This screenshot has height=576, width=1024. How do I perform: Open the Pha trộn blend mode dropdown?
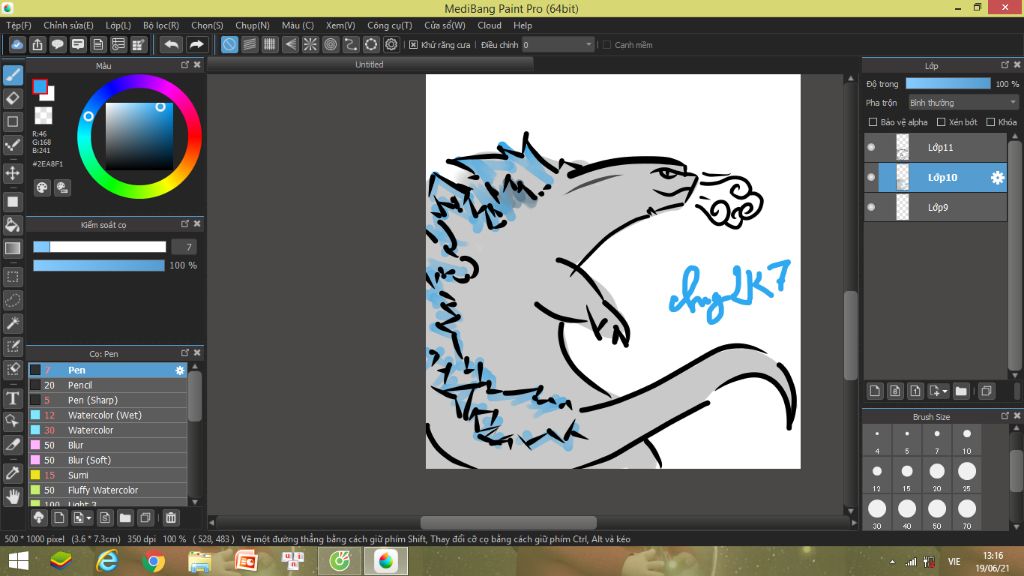point(963,103)
